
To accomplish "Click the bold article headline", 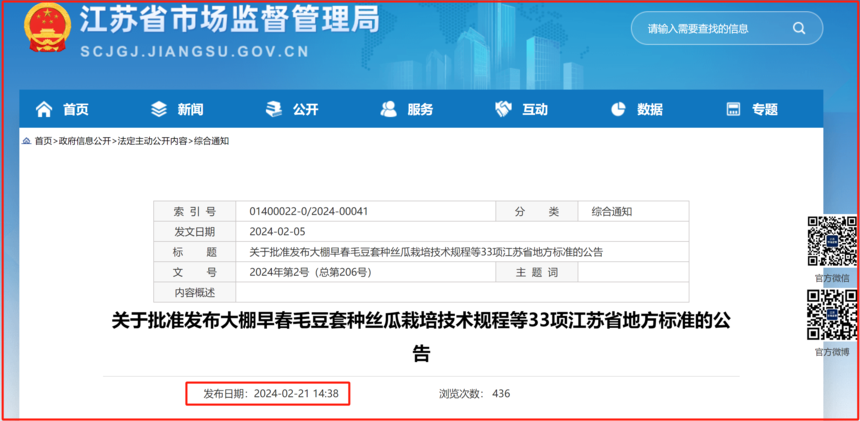I will tap(421, 337).
